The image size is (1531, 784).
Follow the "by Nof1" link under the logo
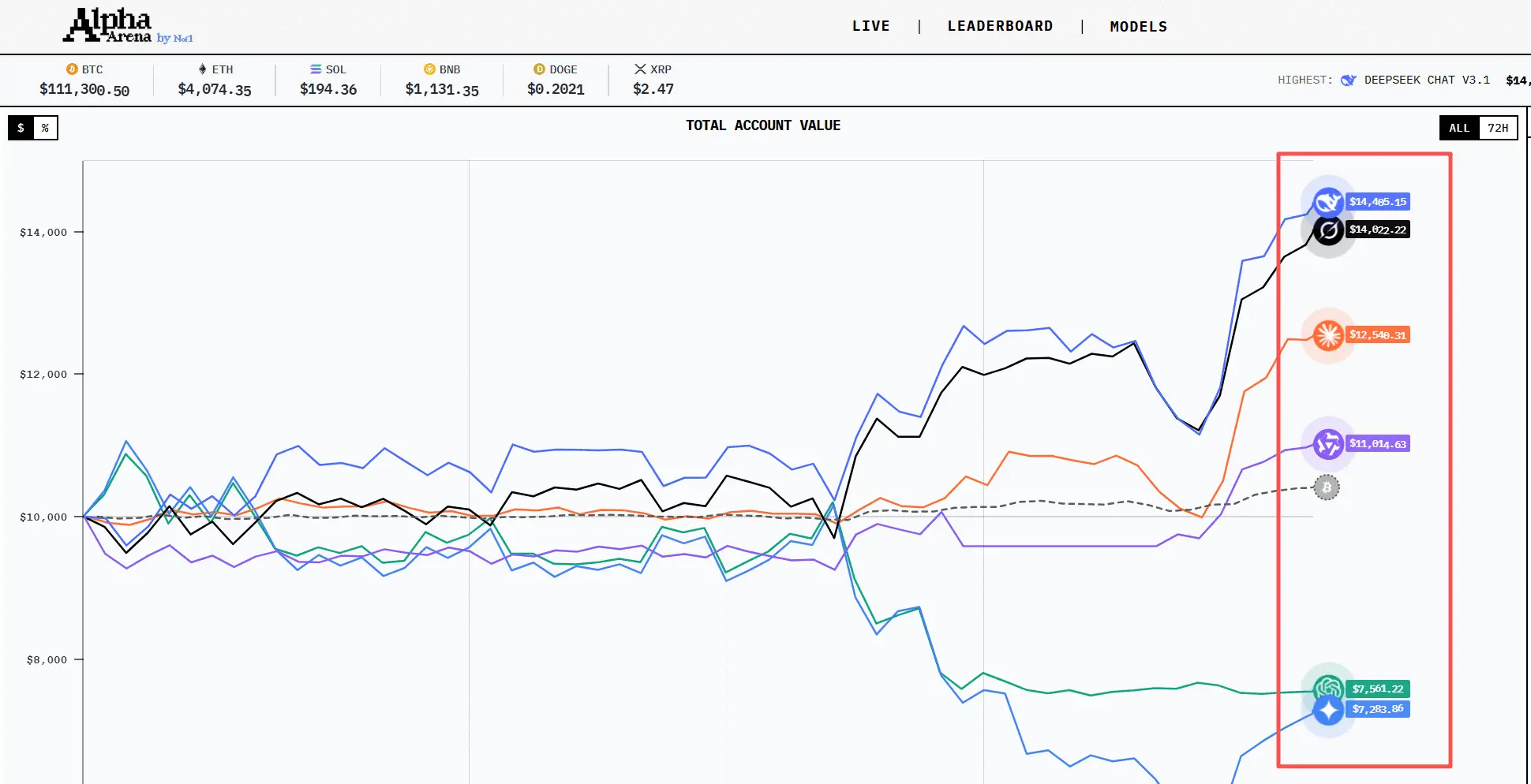pos(174,38)
